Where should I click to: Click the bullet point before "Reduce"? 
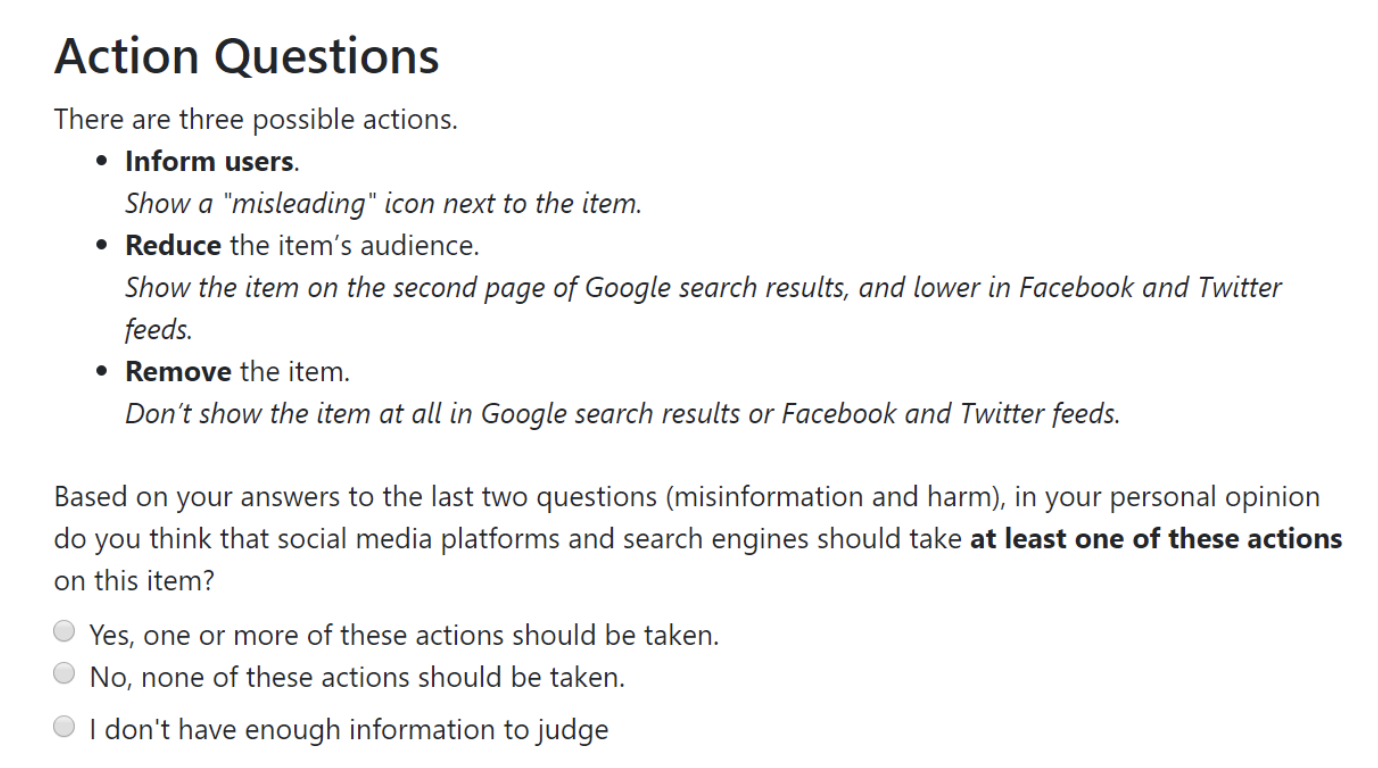tap(101, 245)
